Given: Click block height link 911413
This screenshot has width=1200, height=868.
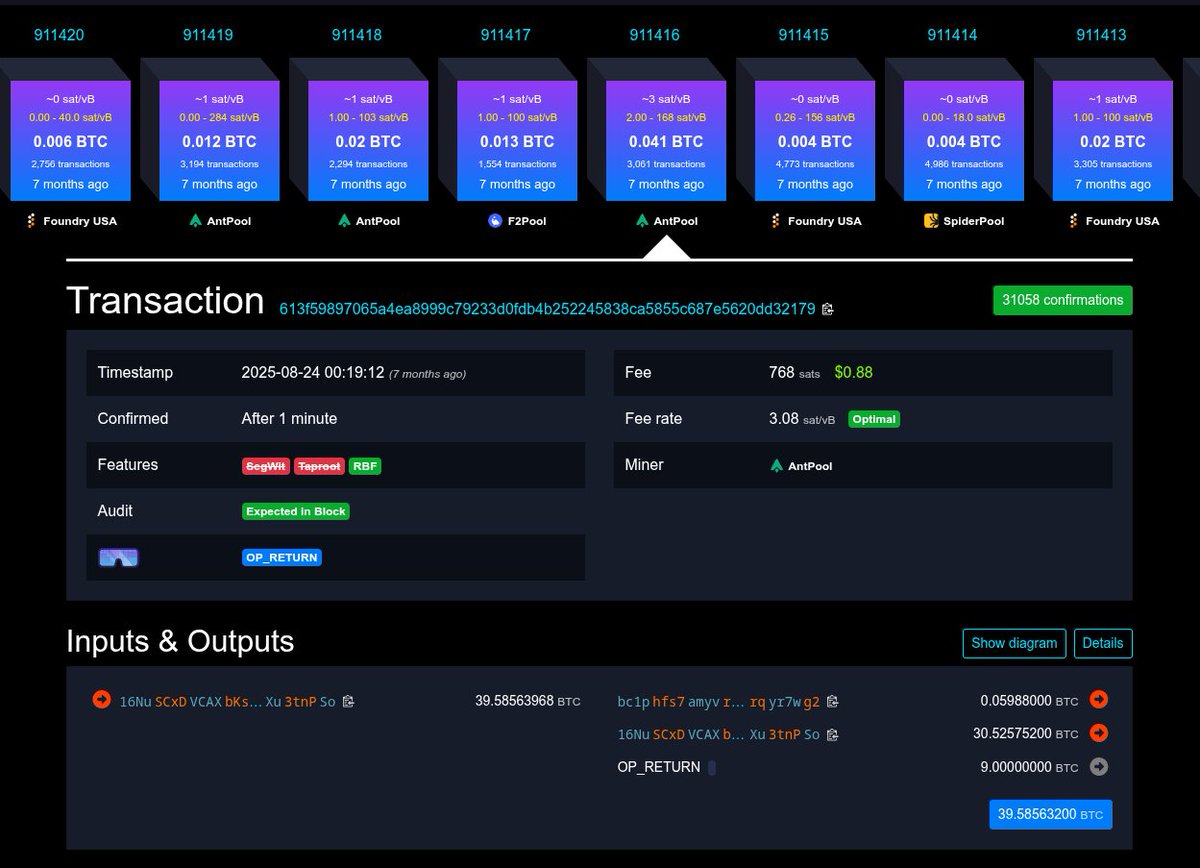Looking at the screenshot, I should [1102, 35].
